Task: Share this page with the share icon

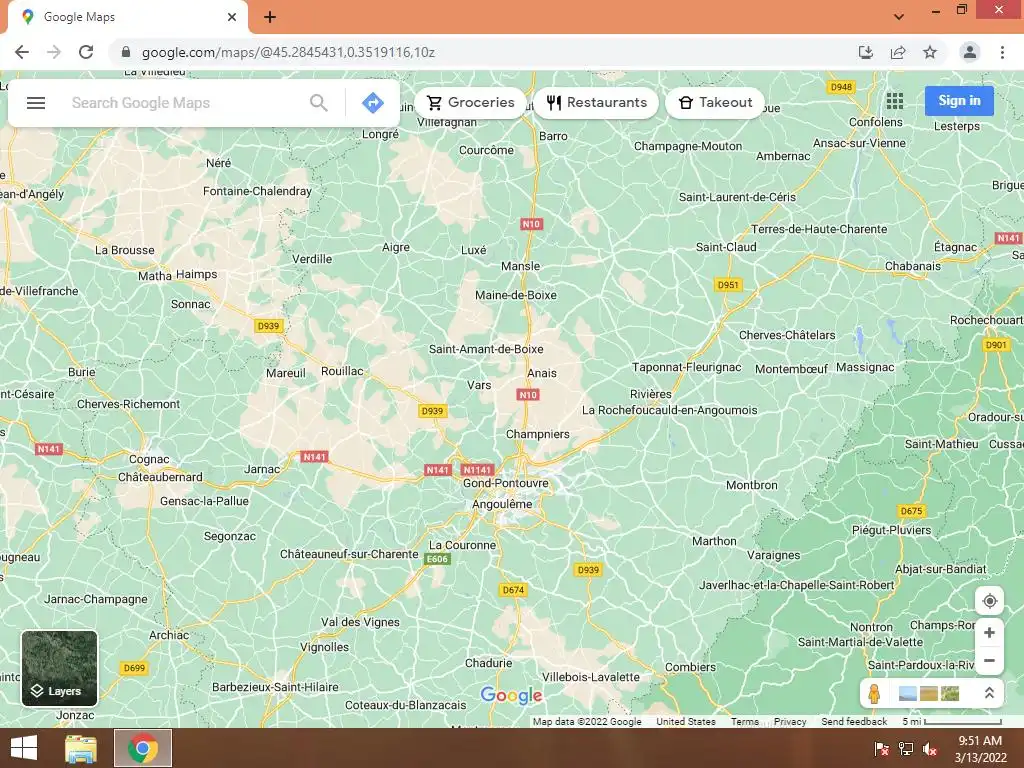Action: (x=898, y=52)
